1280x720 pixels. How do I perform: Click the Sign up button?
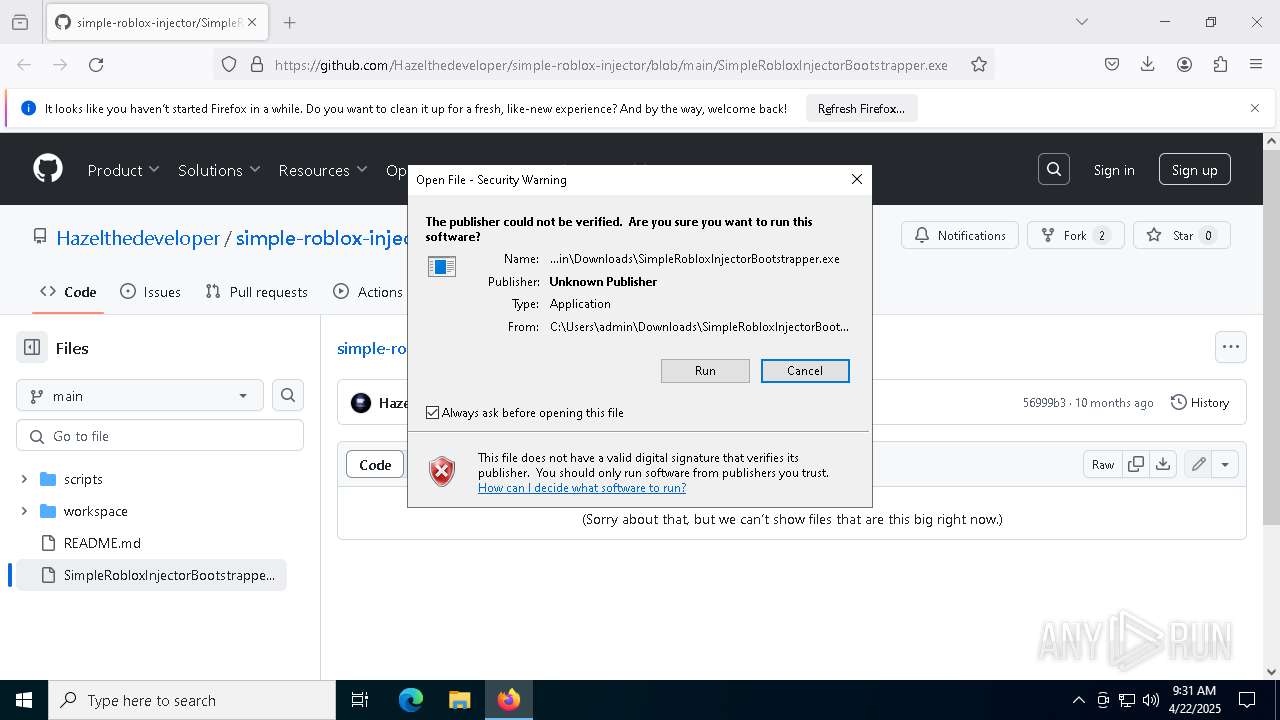pyautogui.click(x=1194, y=170)
